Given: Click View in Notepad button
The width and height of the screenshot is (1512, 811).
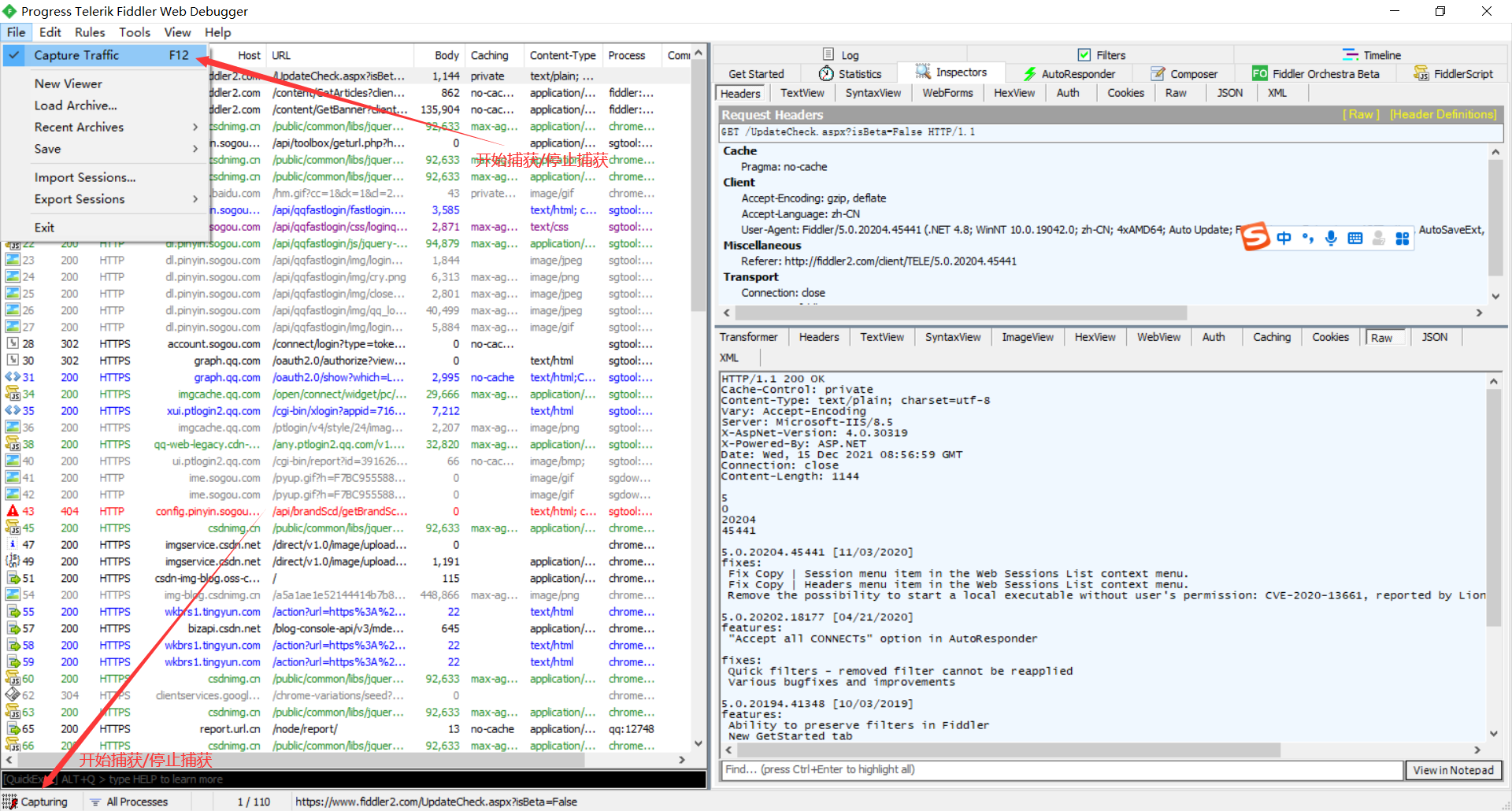Looking at the screenshot, I should [x=1454, y=770].
